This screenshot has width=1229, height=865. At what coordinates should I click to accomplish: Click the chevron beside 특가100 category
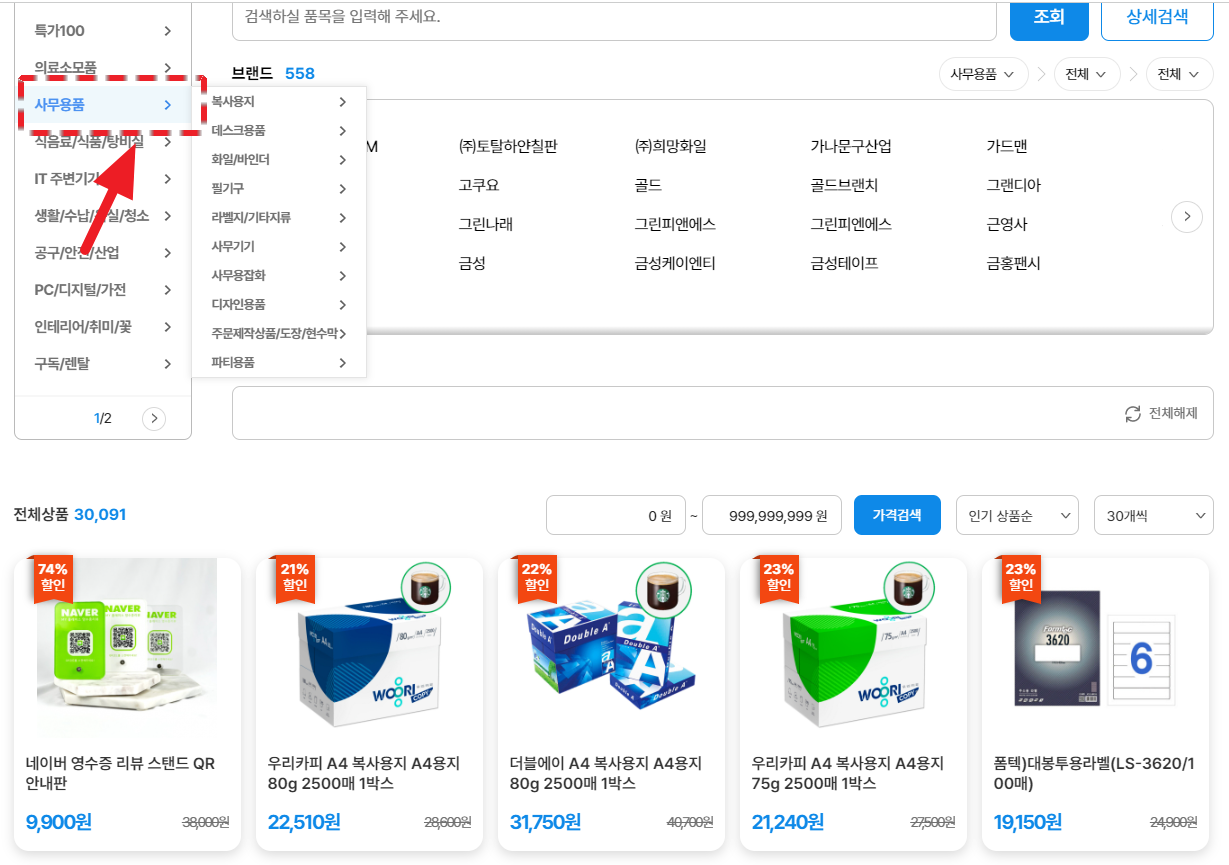tap(168, 31)
